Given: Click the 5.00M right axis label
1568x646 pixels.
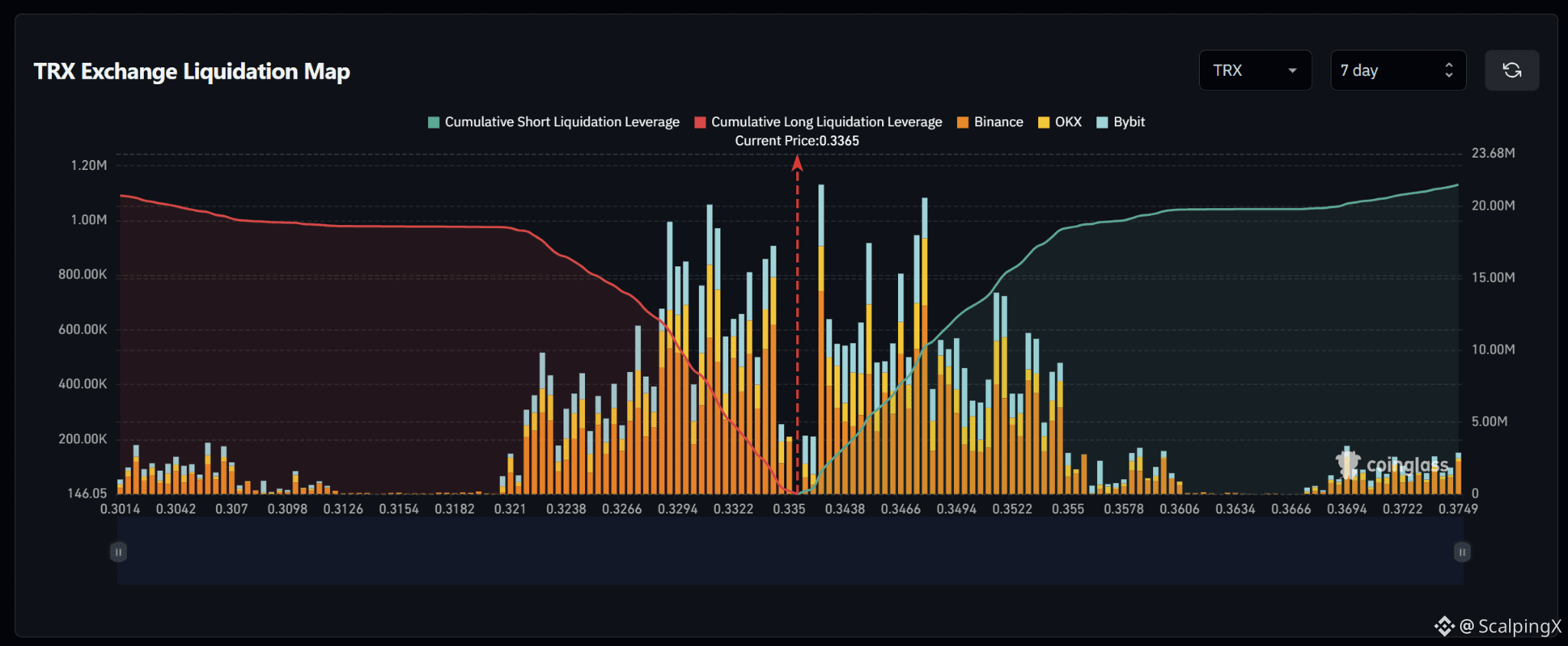Looking at the screenshot, I should [1489, 422].
